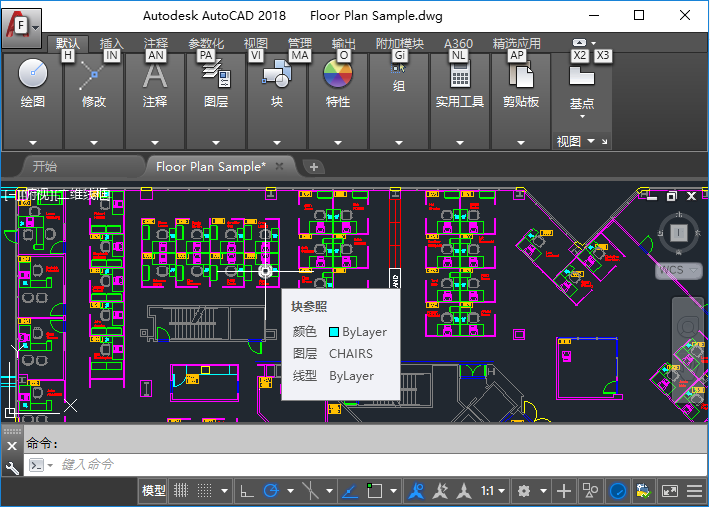Viewport: 710px width, 507px height.
Task: Switch to the 输出 ribbon tab
Action: click(344, 43)
